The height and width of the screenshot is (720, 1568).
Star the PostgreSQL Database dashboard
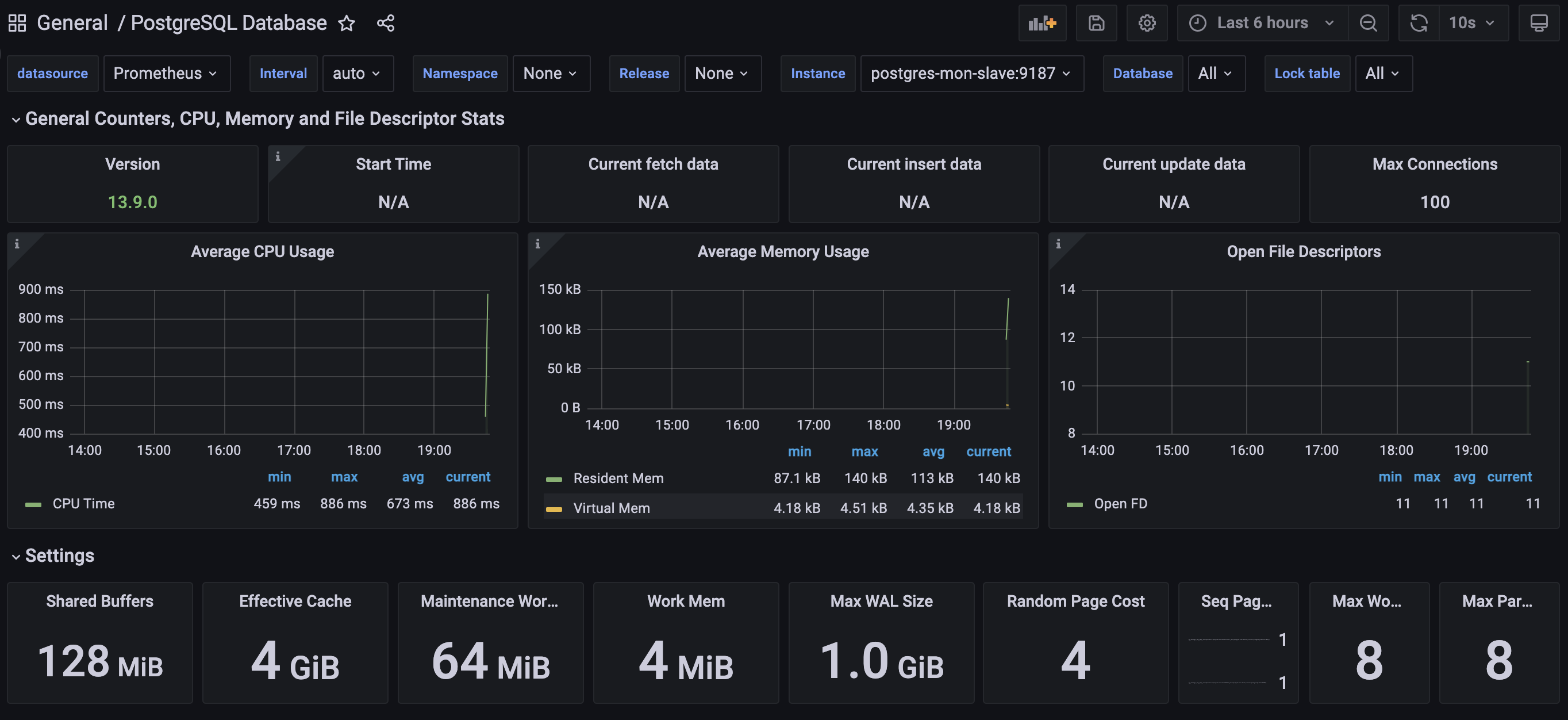[x=346, y=23]
